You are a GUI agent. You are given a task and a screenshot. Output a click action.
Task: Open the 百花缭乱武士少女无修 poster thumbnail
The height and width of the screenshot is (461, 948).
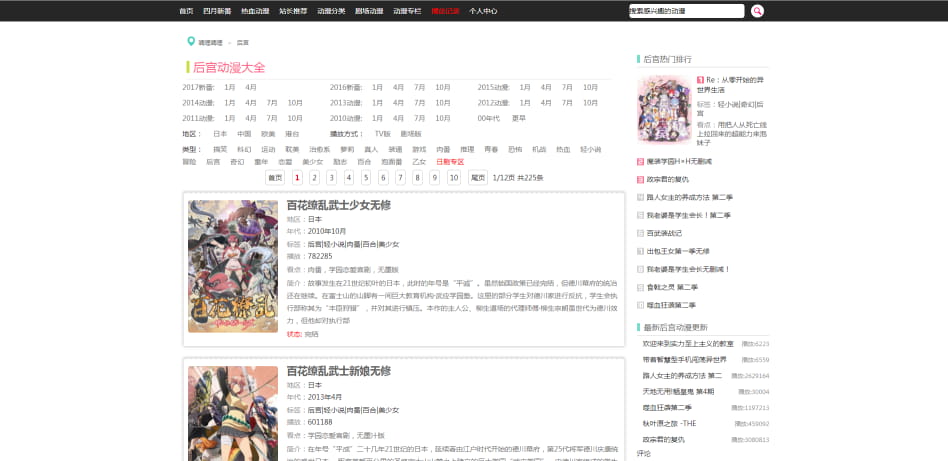tap(233, 266)
